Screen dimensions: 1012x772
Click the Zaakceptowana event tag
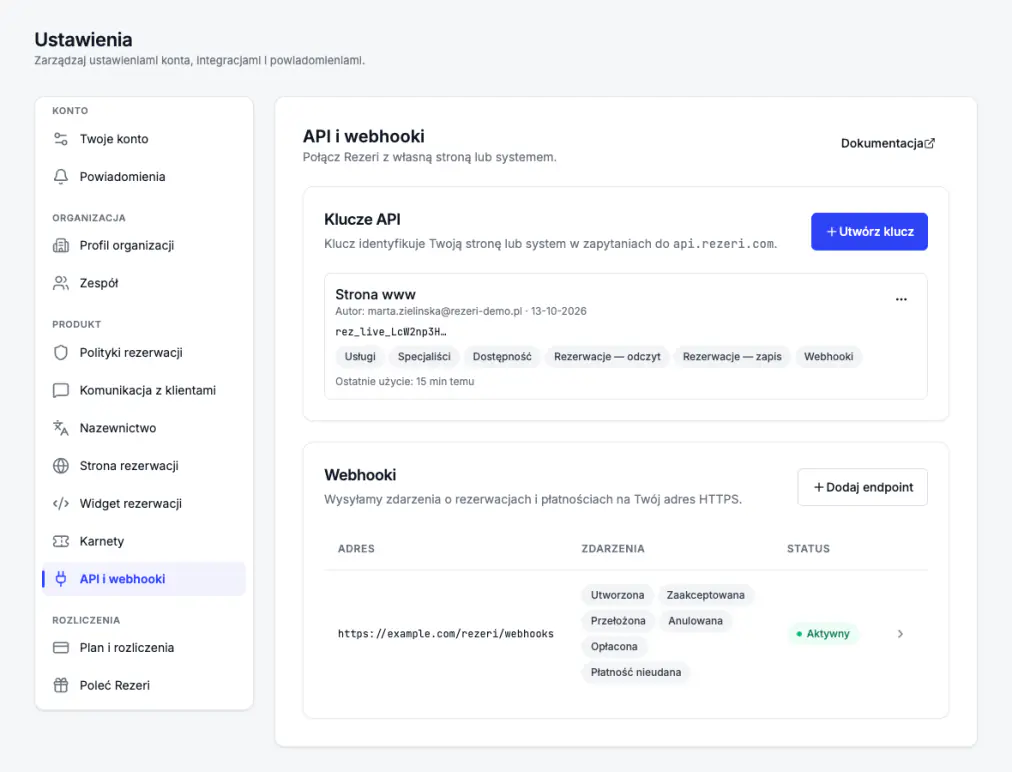[705, 595]
